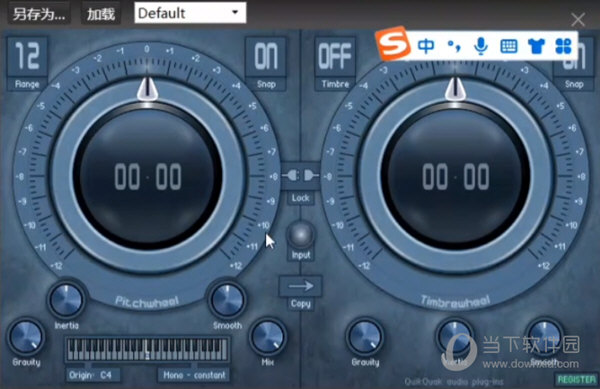Click the Pitchwheel Inertia knob
Image resolution: width=600 pixels, height=389 pixels.
point(67,299)
